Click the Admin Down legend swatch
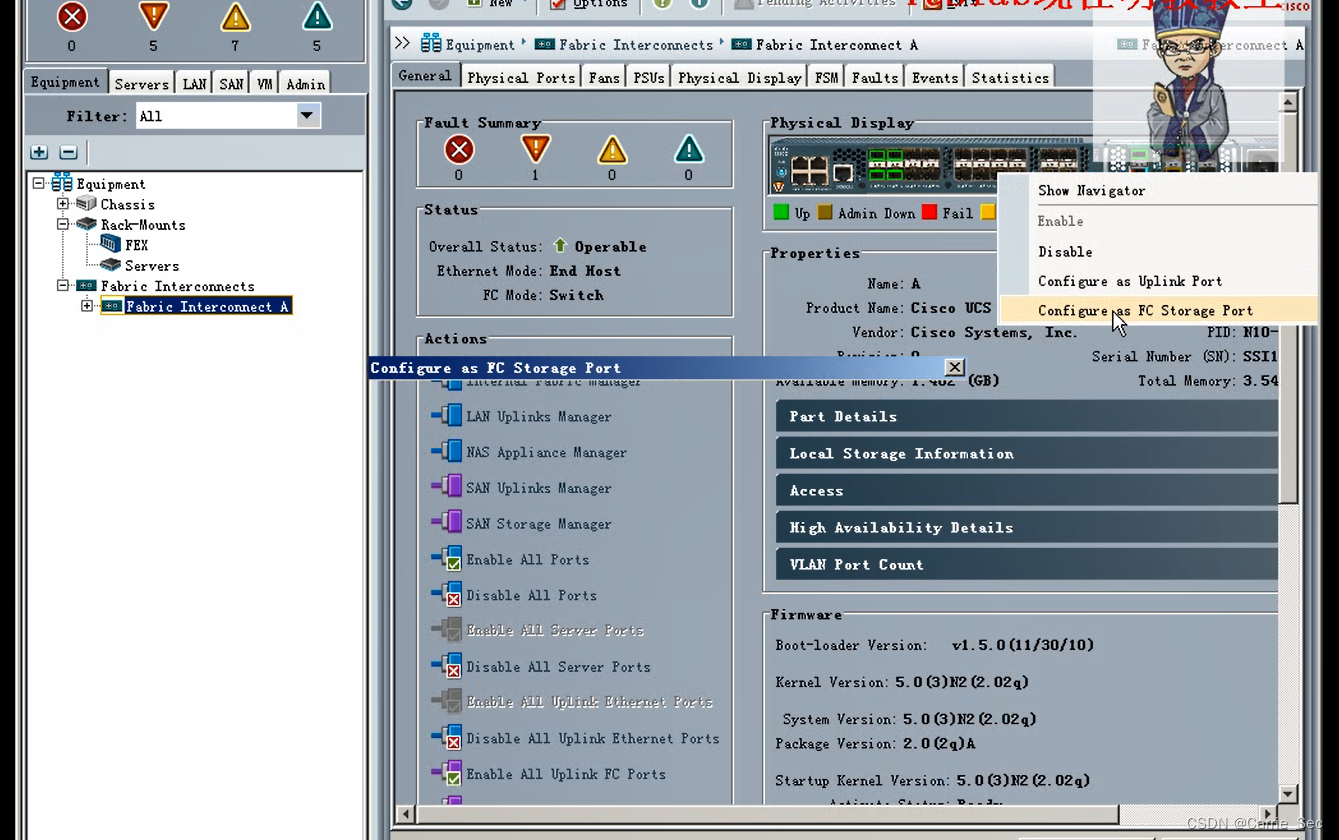 825,212
